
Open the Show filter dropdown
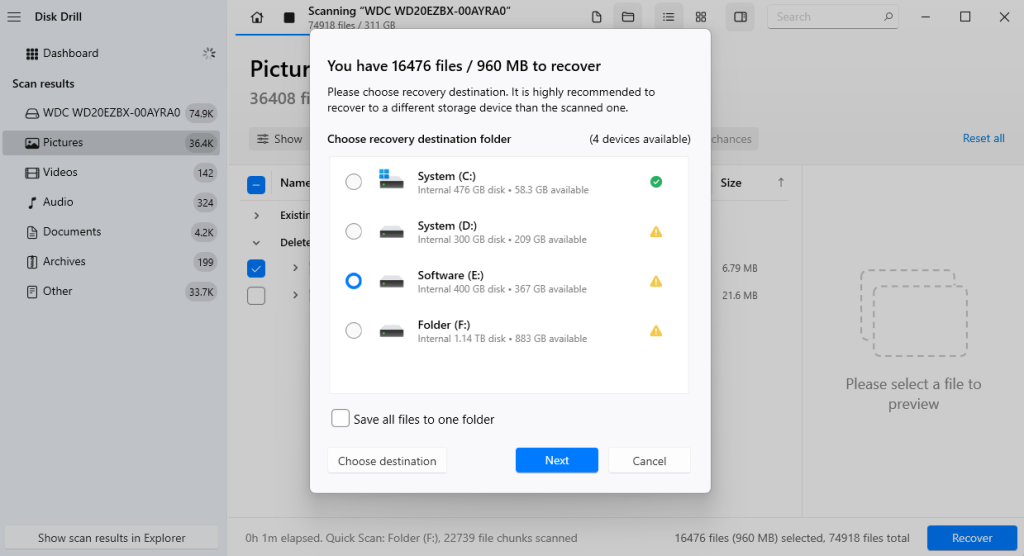[280, 139]
